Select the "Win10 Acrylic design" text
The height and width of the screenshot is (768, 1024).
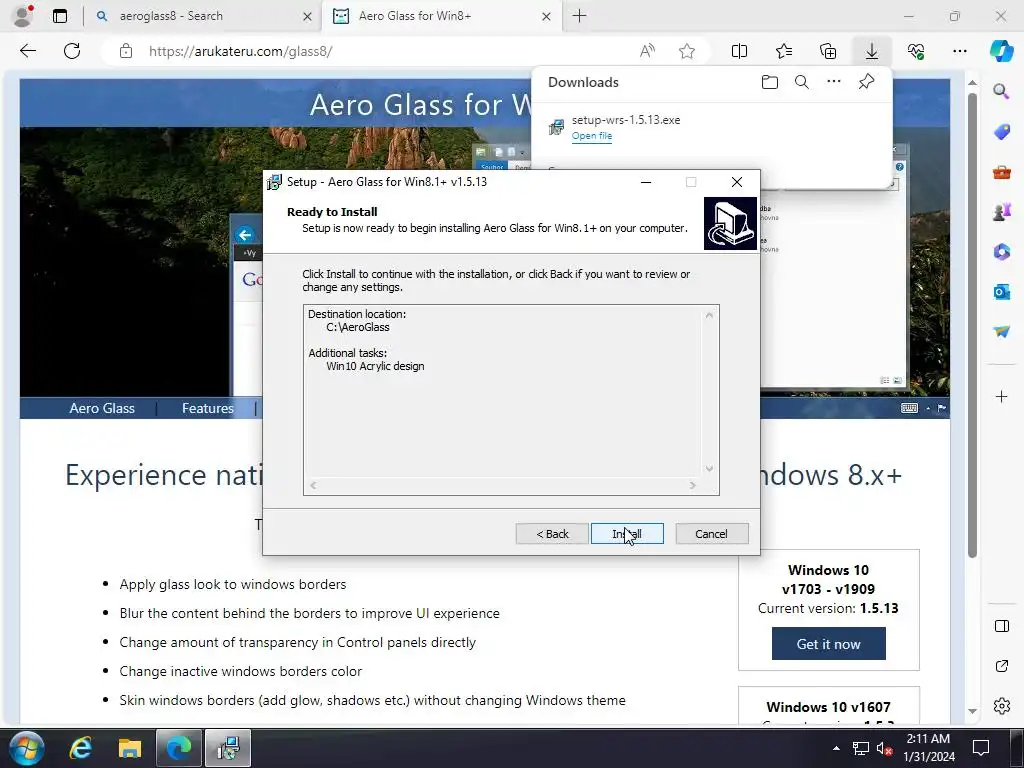375,366
